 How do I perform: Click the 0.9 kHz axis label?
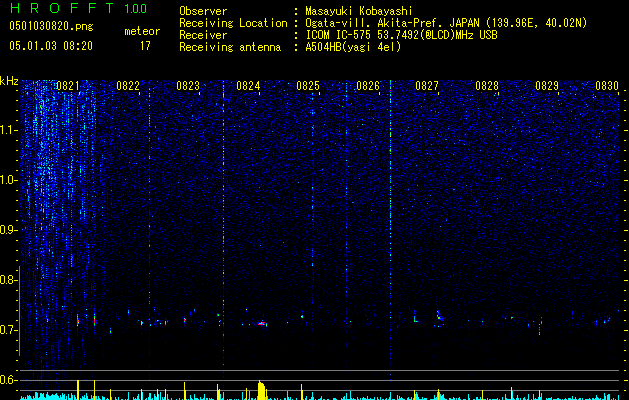point(7,230)
